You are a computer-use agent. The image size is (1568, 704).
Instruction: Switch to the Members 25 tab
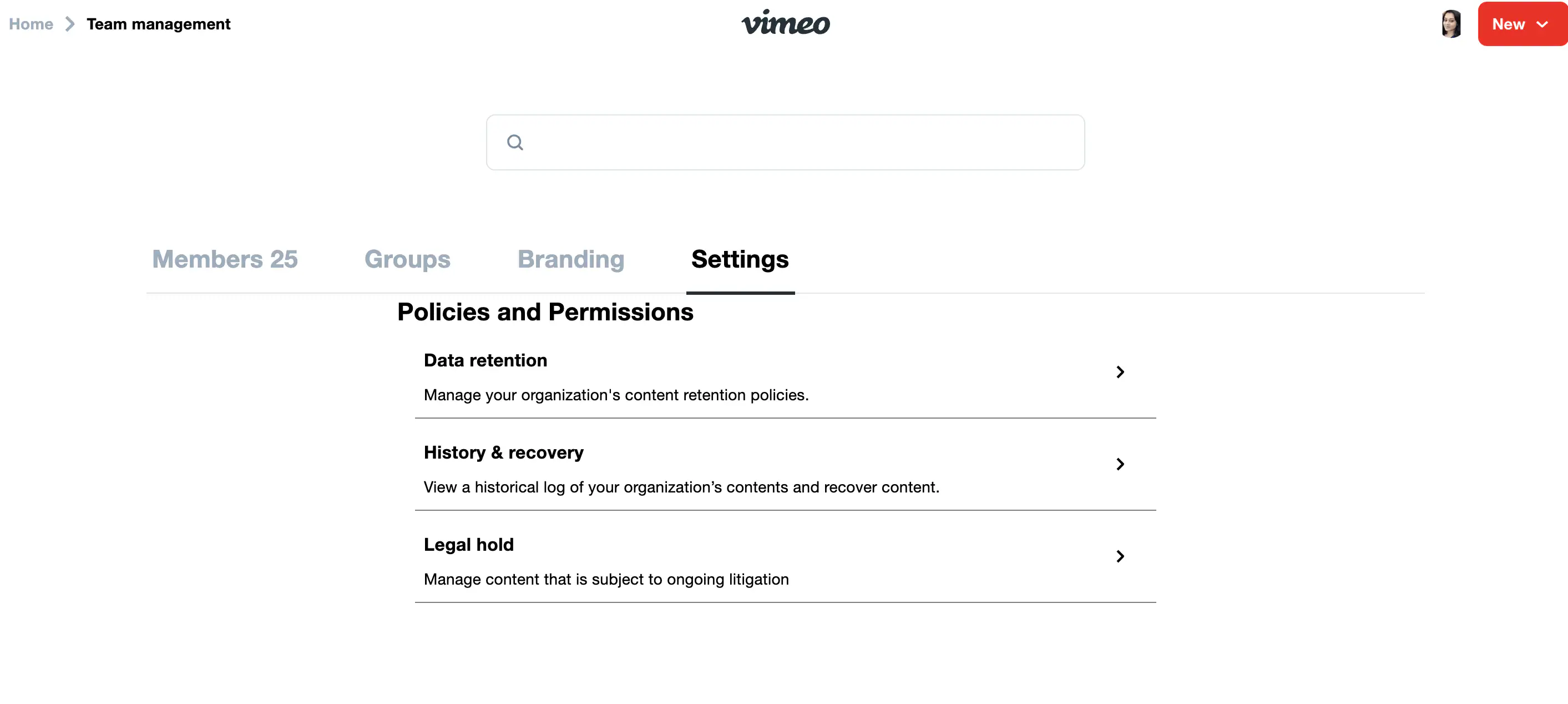(x=224, y=259)
